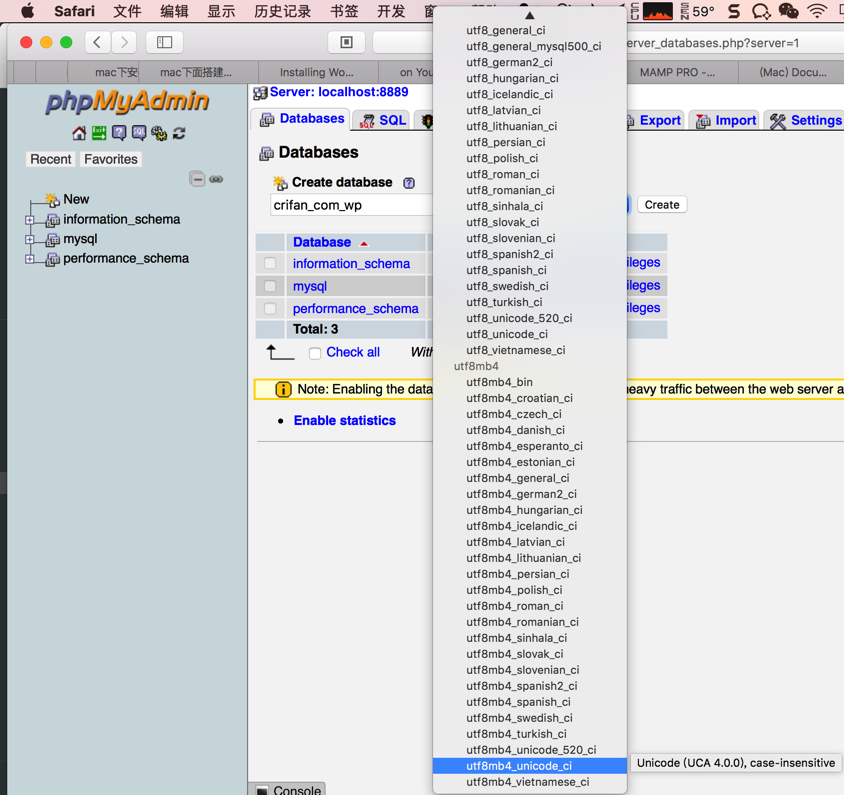The width and height of the screenshot is (844, 795).
Task: Open the Import tab
Action: [726, 121]
